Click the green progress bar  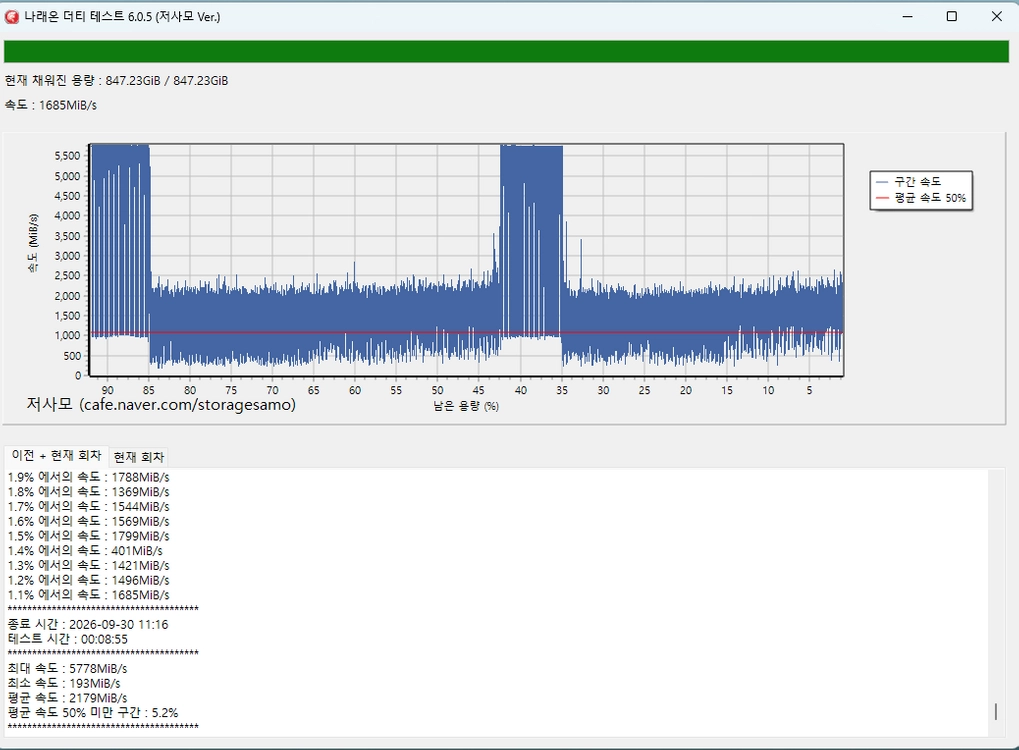point(506,51)
